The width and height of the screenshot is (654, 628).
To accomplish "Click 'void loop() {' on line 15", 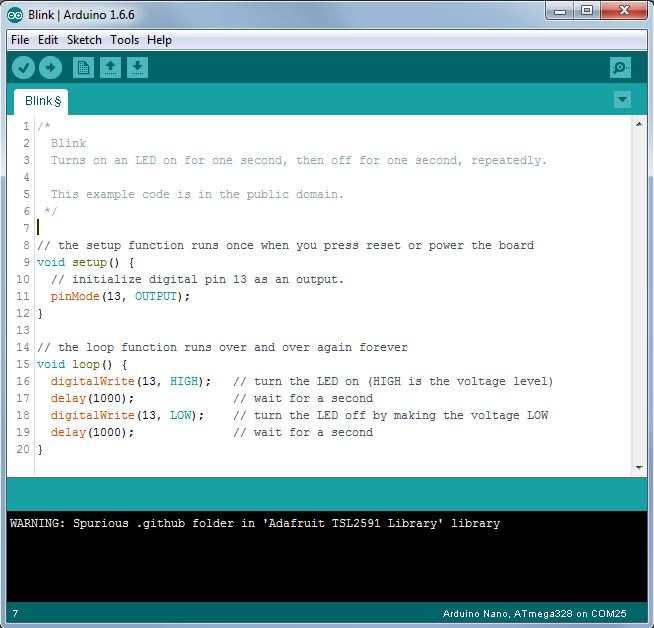I will tap(82, 364).
